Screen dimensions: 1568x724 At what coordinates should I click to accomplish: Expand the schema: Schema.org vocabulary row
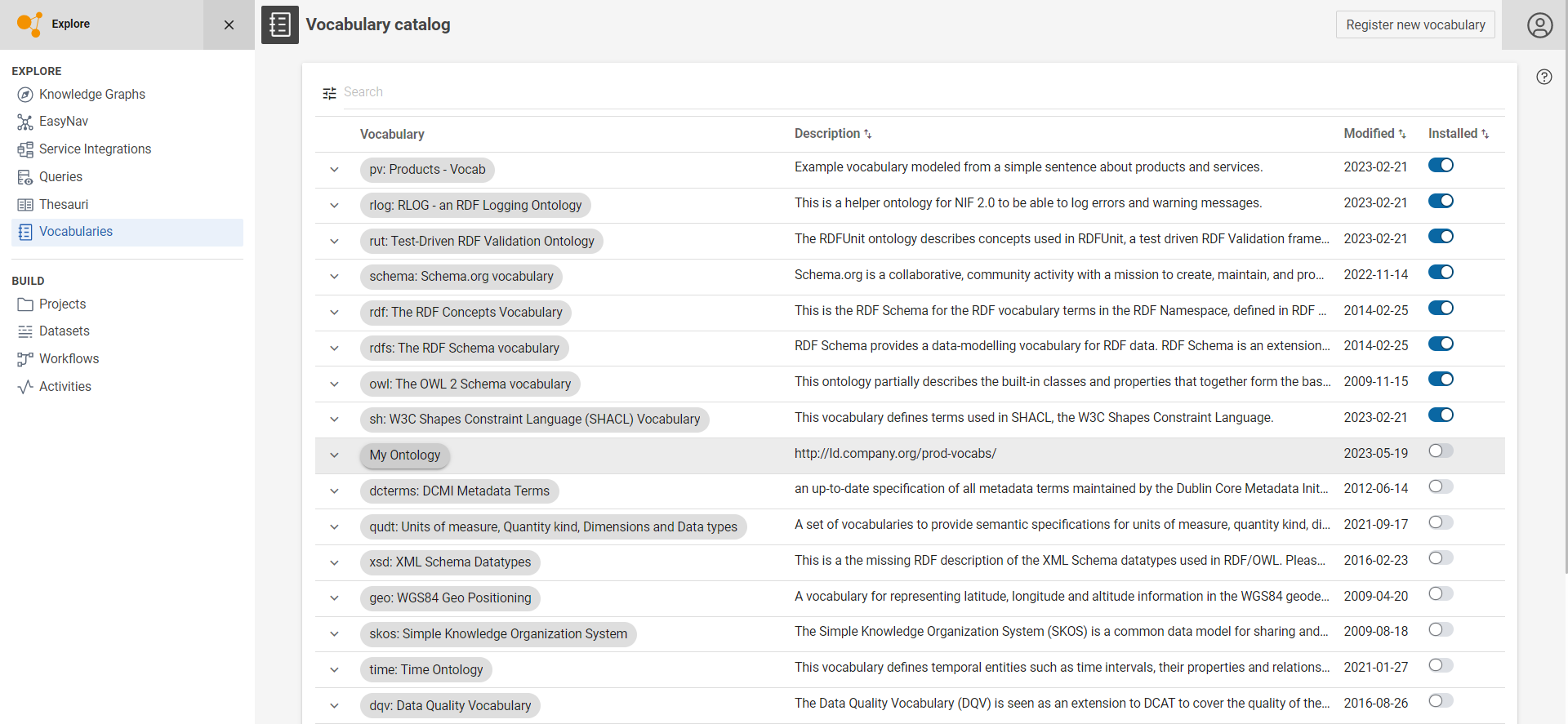[334, 277]
